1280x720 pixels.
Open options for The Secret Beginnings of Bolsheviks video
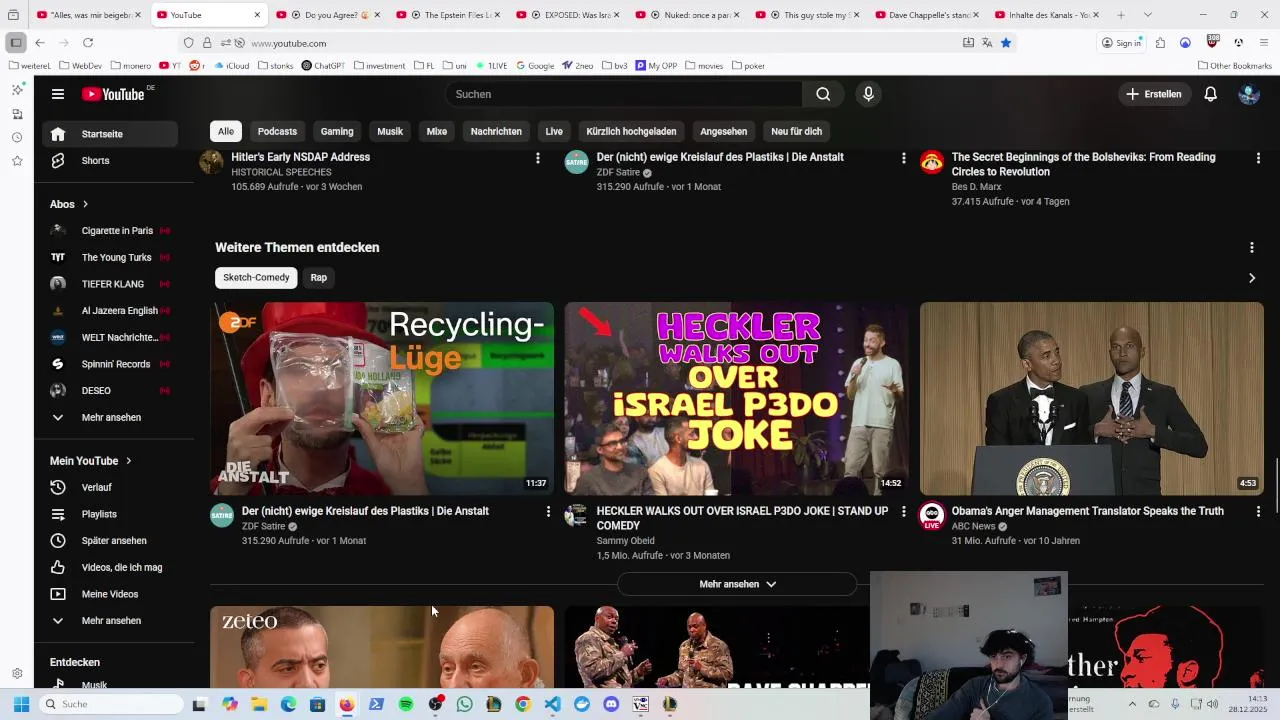[1258, 158]
